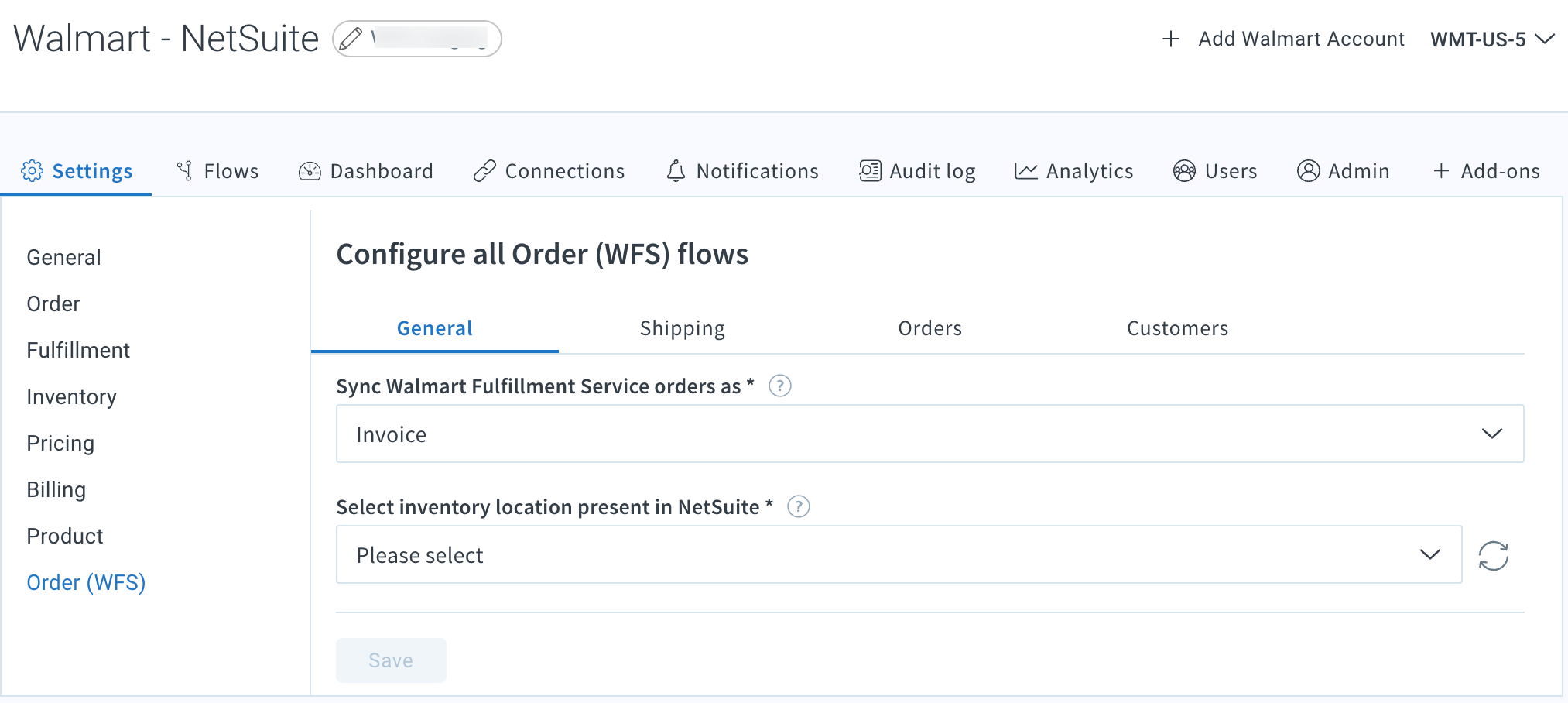Go to the Connections tab

(x=549, y=171)
